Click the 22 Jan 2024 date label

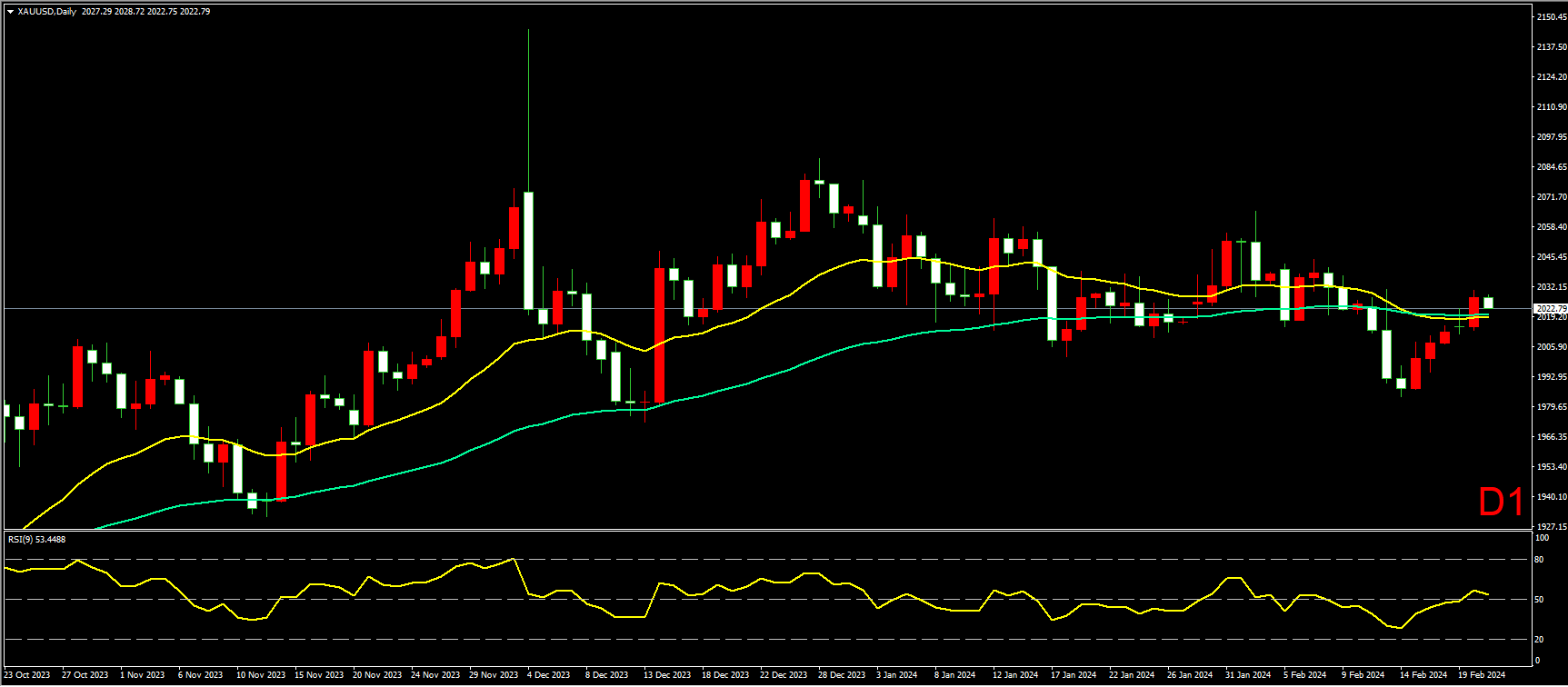[x=1132, y=675]
